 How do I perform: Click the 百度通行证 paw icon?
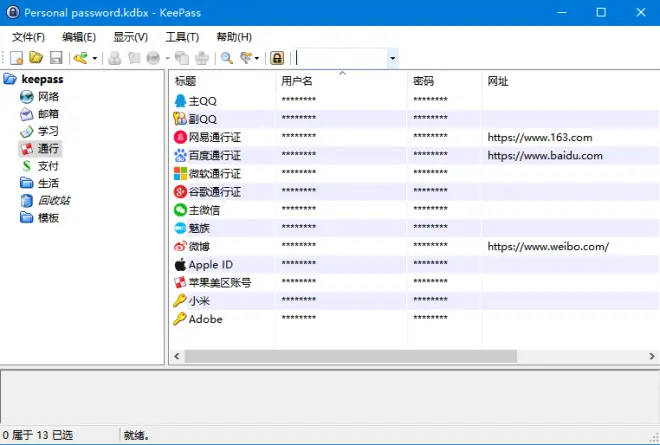coord(180,155)
